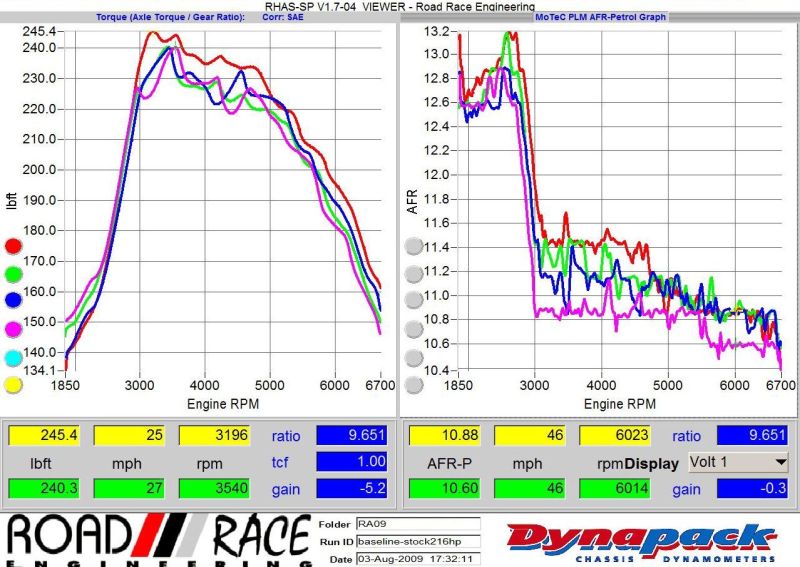Click the Folder field showing RA09
The width and height of the screenshot is (800, 567).
click(x=418, y=523)
